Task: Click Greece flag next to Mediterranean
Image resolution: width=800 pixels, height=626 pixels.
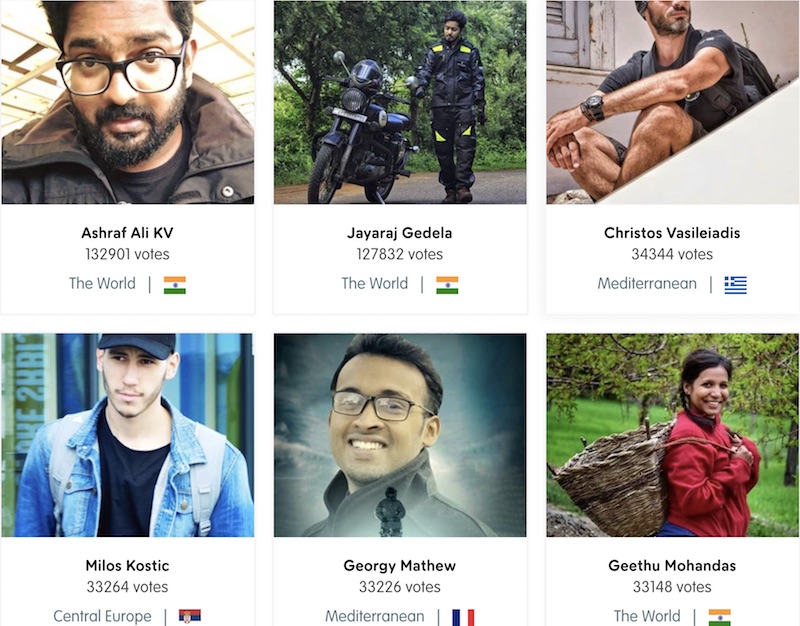Action: click(x=735, y=285)
